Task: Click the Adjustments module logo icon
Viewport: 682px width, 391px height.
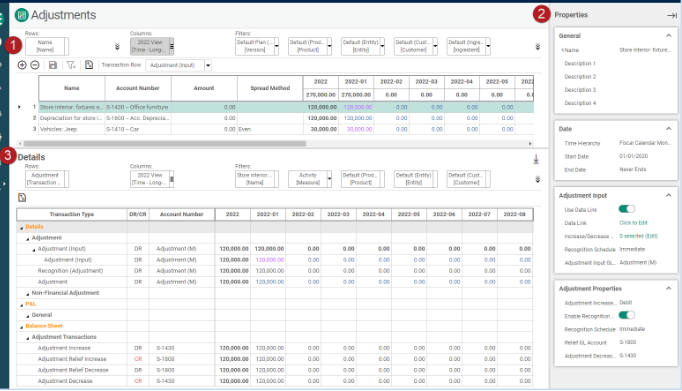Action: (x=21, y=15)
